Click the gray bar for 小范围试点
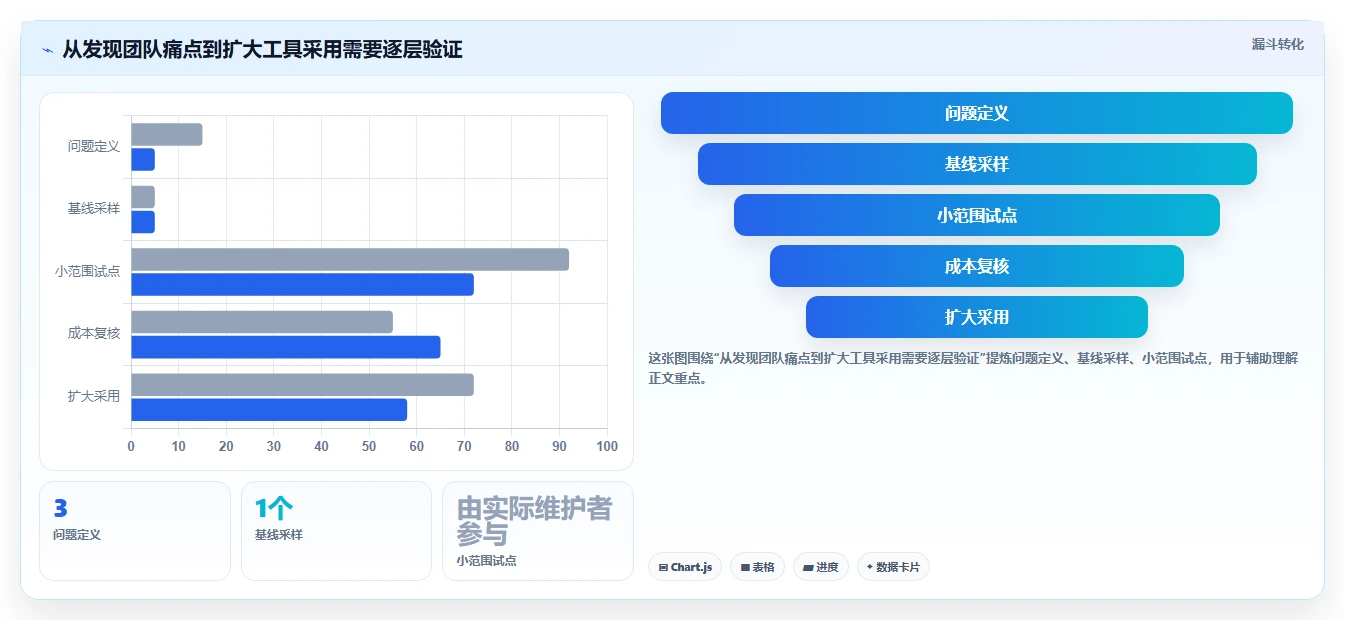 350,259
